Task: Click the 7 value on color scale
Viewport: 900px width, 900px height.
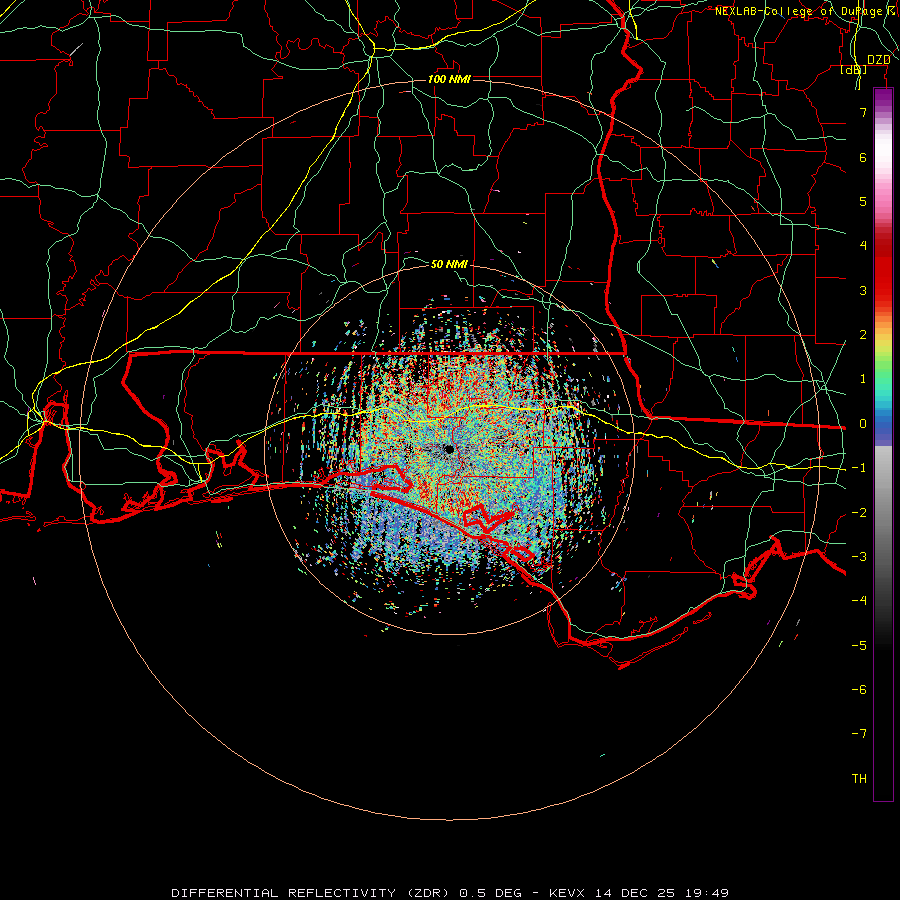Action: [863, 112]
